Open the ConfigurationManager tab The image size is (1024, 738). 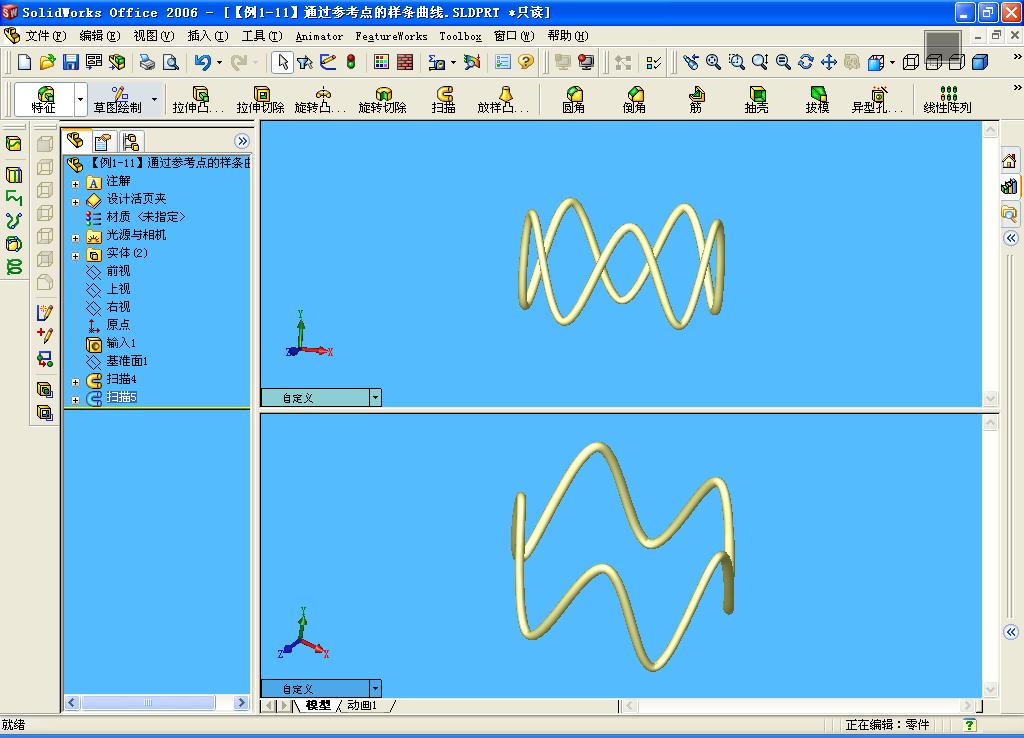[x=131, y=141]
